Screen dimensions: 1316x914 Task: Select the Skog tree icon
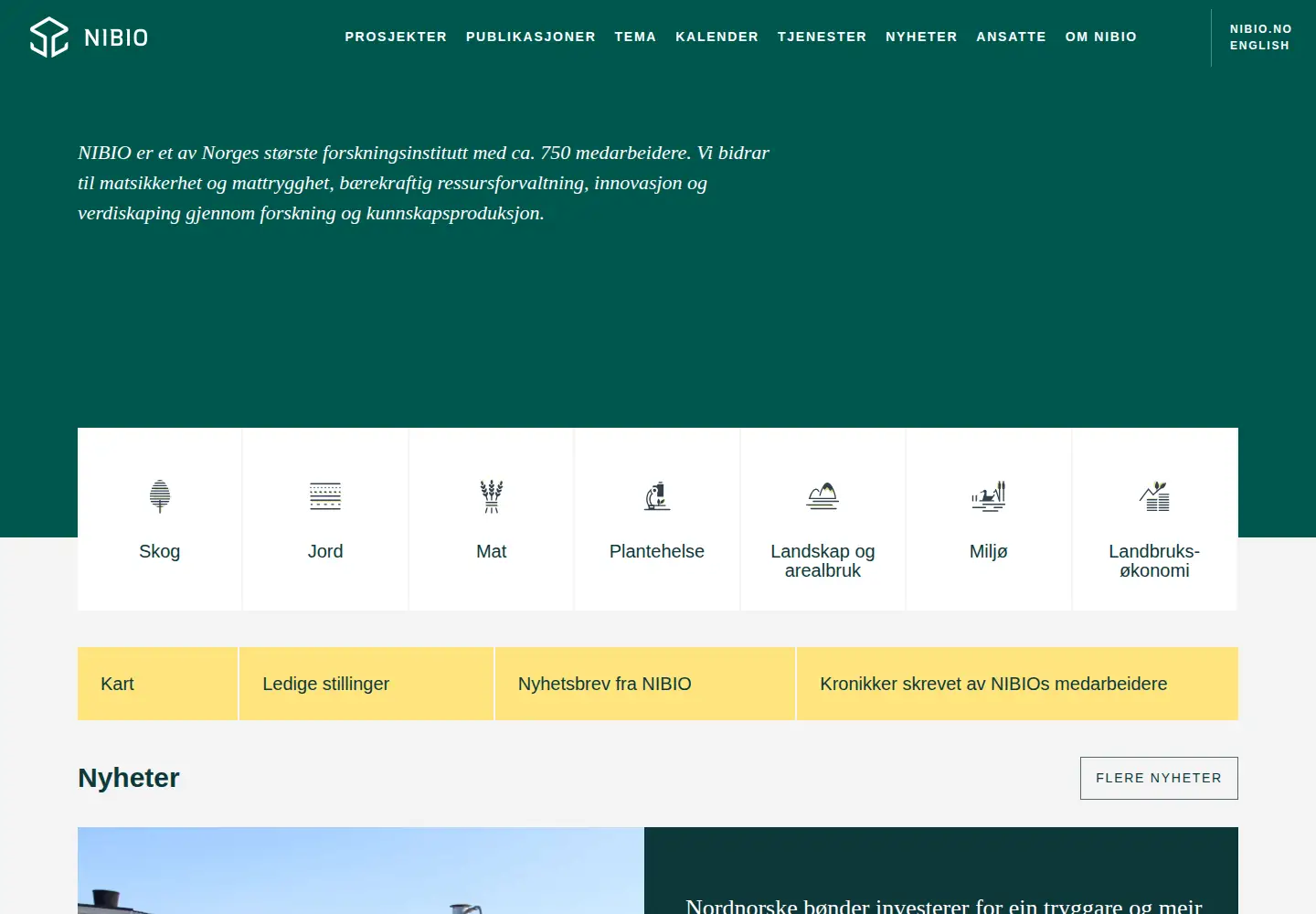[x=160, y=496]
